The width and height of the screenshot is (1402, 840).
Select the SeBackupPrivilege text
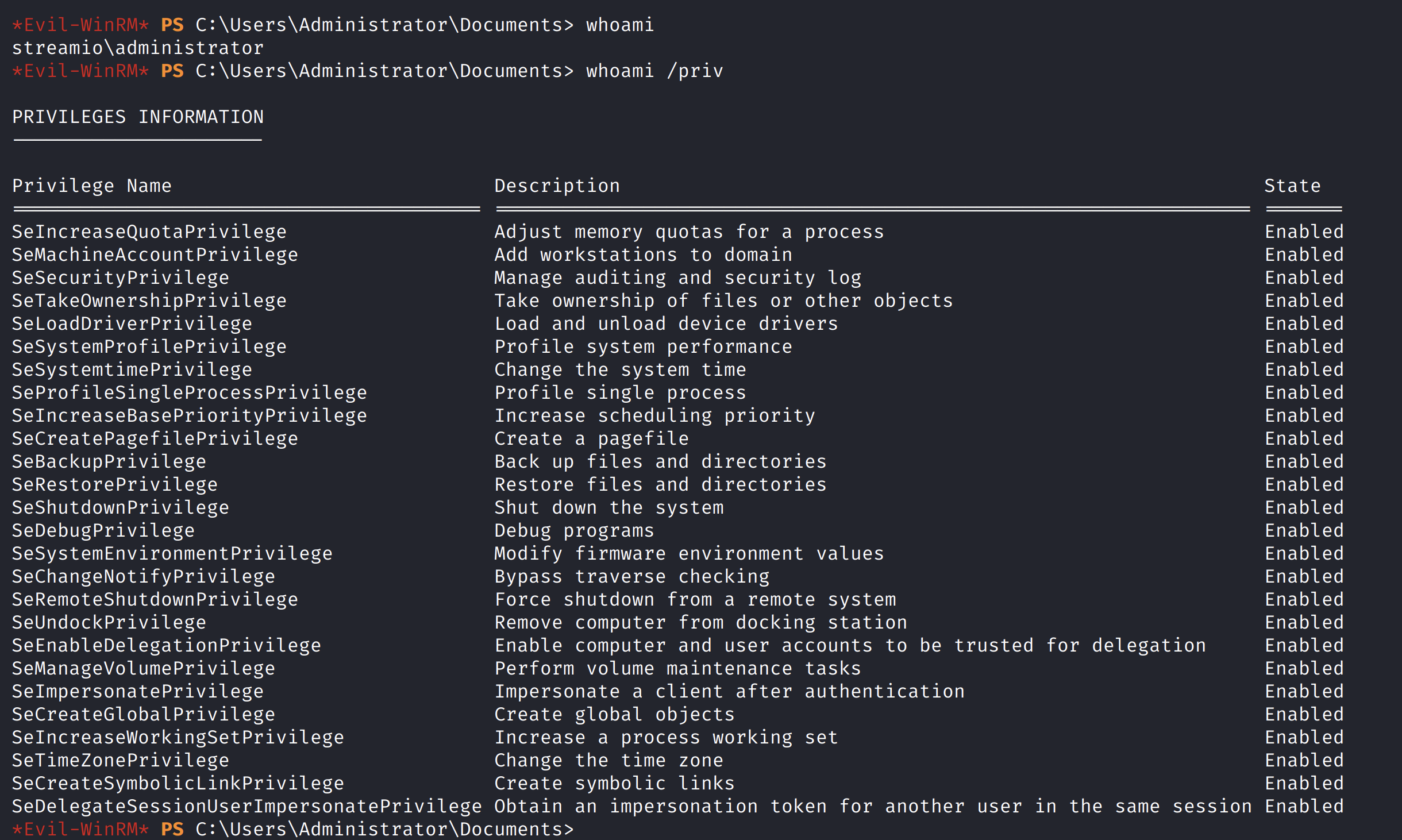click(109, 461)
